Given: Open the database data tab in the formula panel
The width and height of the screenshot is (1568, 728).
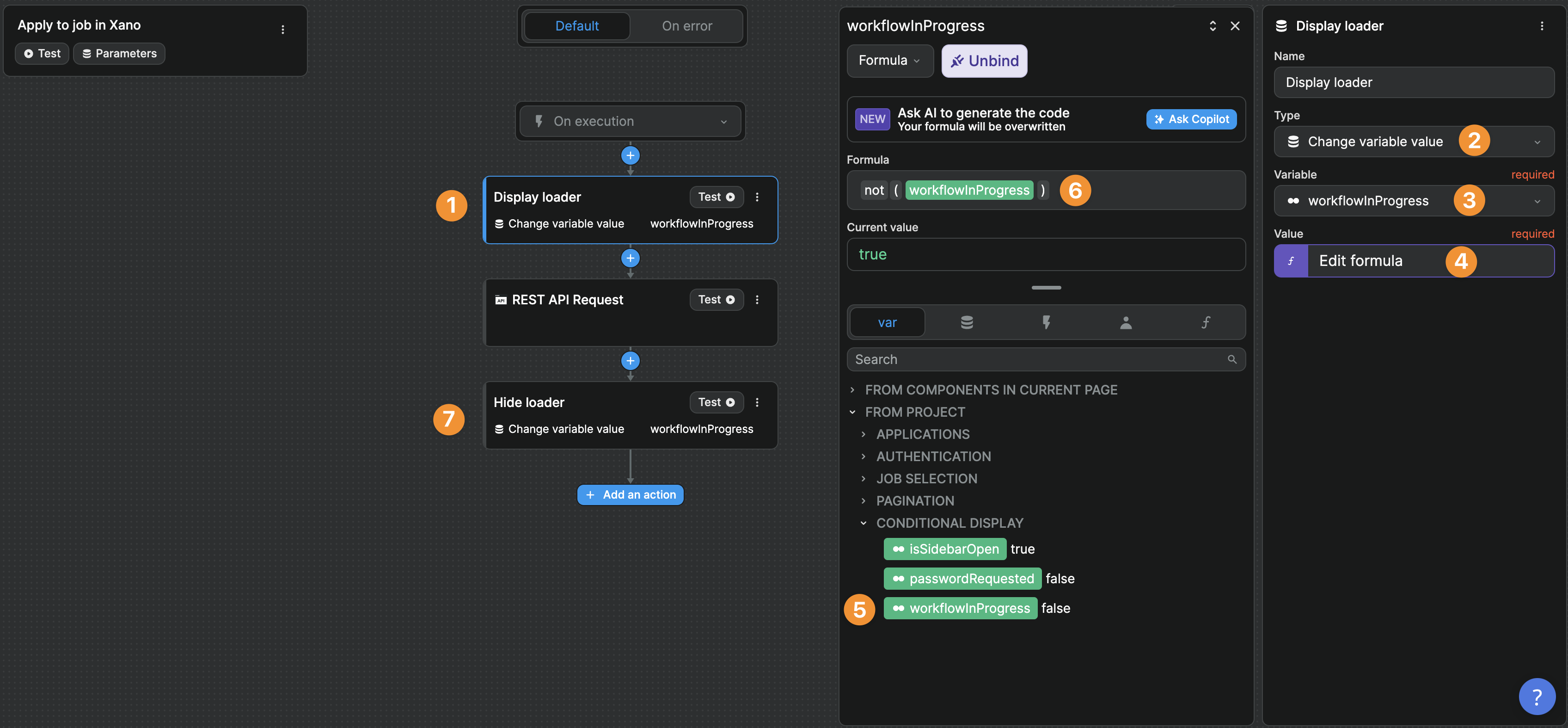Looking at the screenshot, I should (x=967, y=322).
